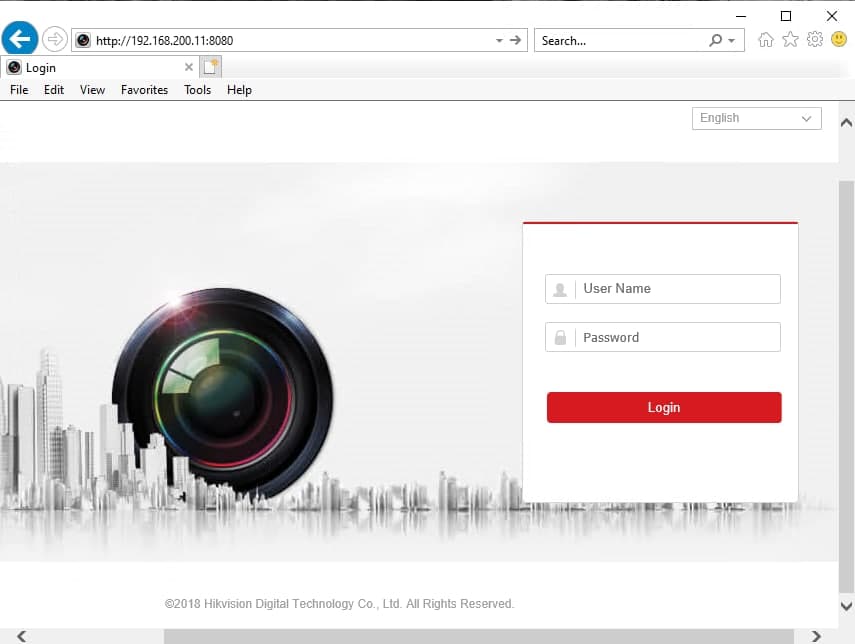Open the Help menu
The width and height of the screenshot is (855, 644).
point(239,90)
